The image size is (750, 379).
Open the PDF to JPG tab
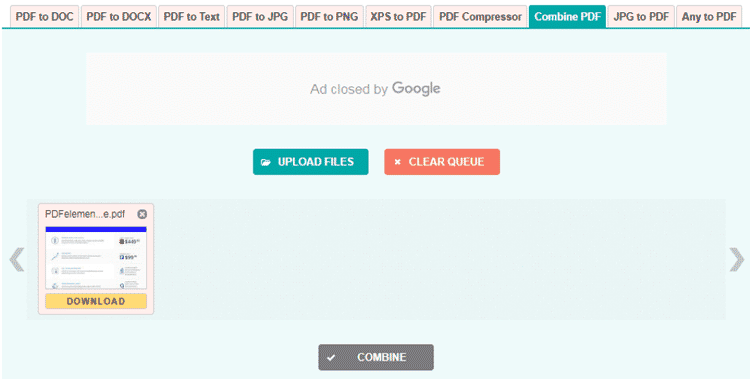click(x=260, y=17)
